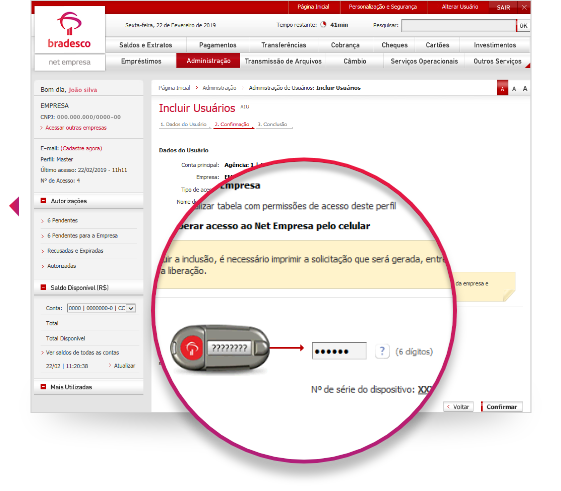Collapse the Saldo Disponível section
Screen dimensions: 561x491
43,287
